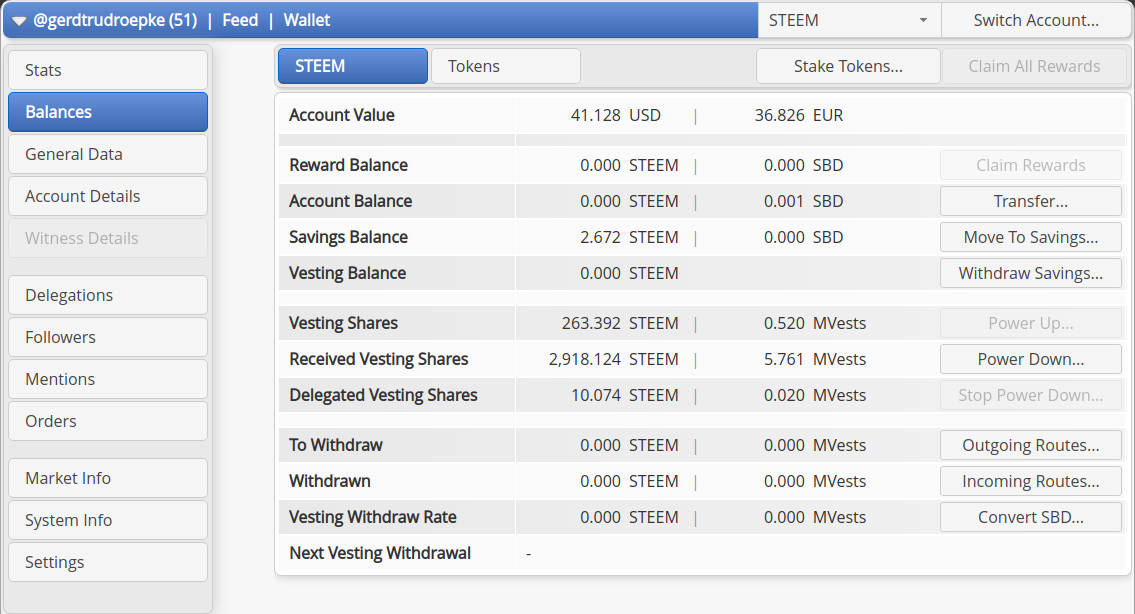Select Account Balance 0.001 SBD value
Image resolution: width=1135 pixels, height=614 pixels.
803,201
